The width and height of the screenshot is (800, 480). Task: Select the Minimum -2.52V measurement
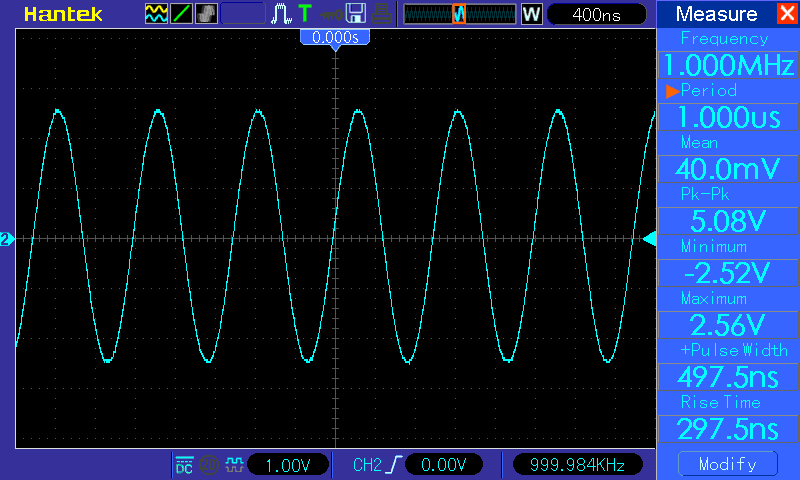(x=728, y=273)
